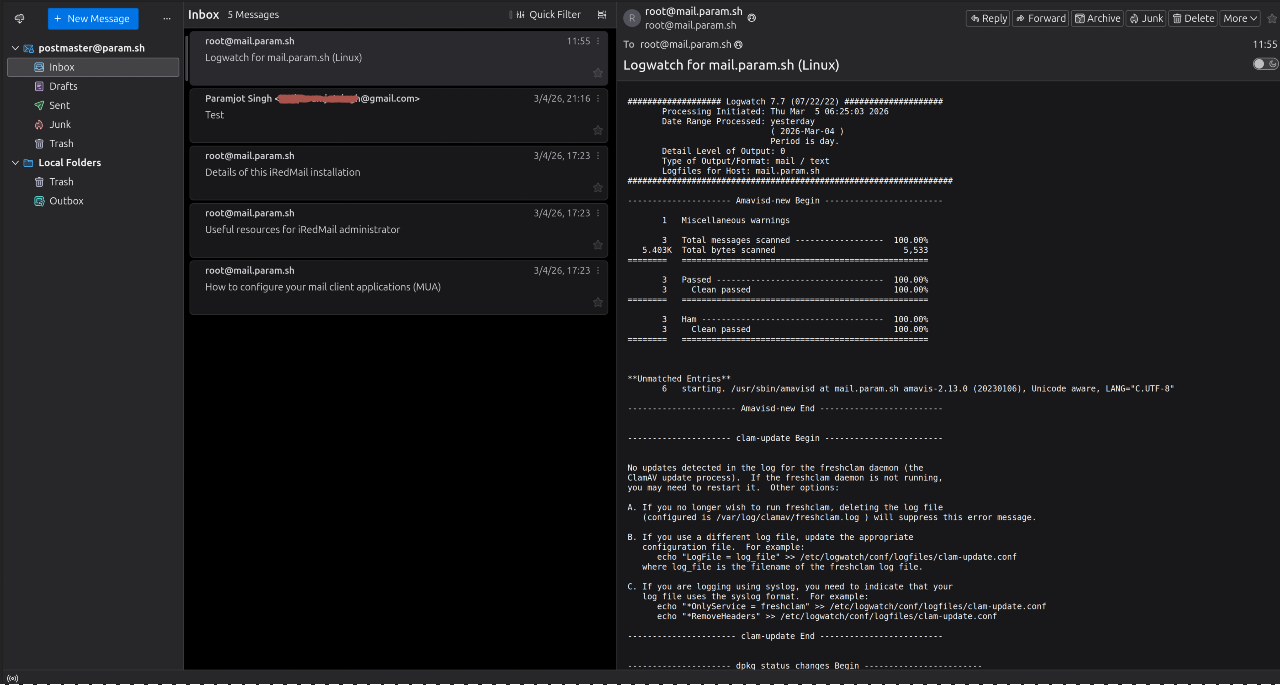The height and width of the screenshot is (685, 1280).
Task: Star Paramjot Singh's Test message
Action: pos(597,130)
